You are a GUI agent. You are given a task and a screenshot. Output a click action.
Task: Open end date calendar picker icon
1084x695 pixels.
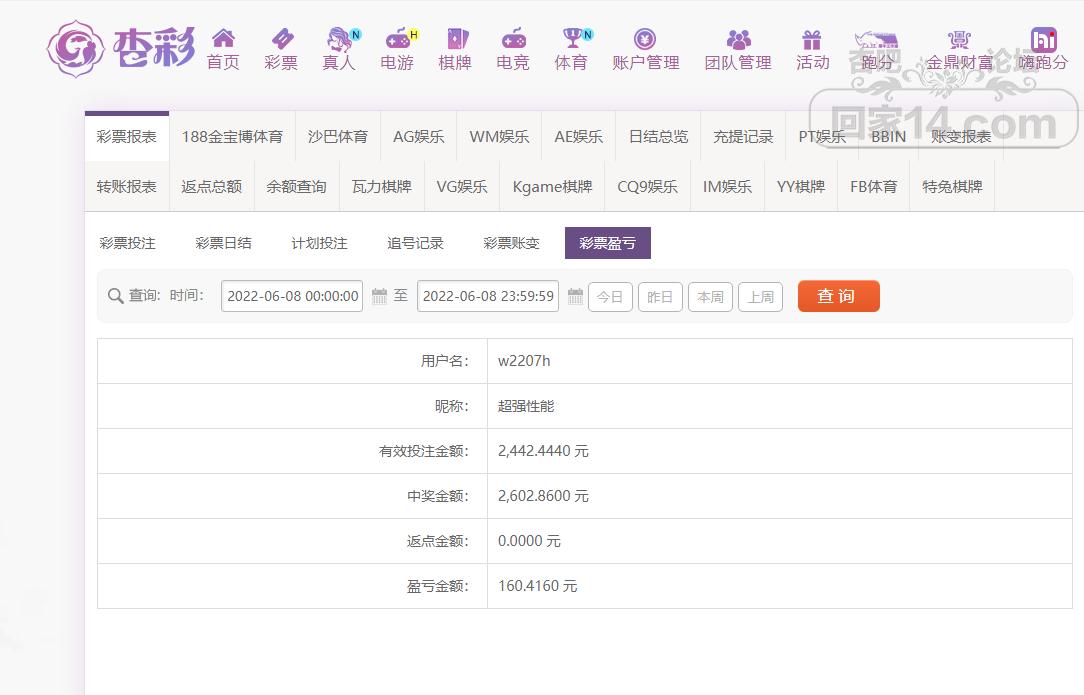575,296
